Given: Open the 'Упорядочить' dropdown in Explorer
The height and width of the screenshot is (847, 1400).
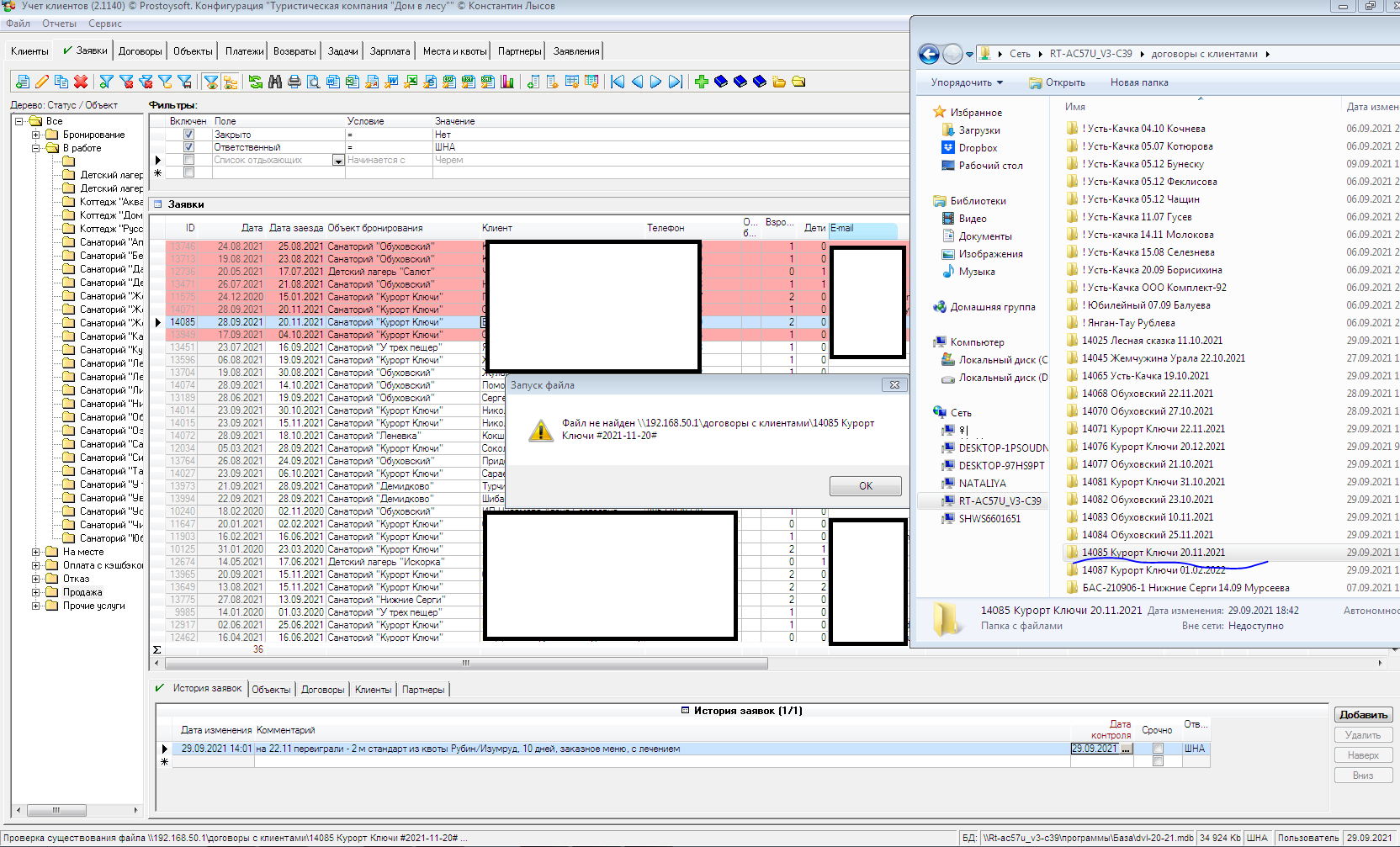Looking at the screenshot, I should [965, 82].
